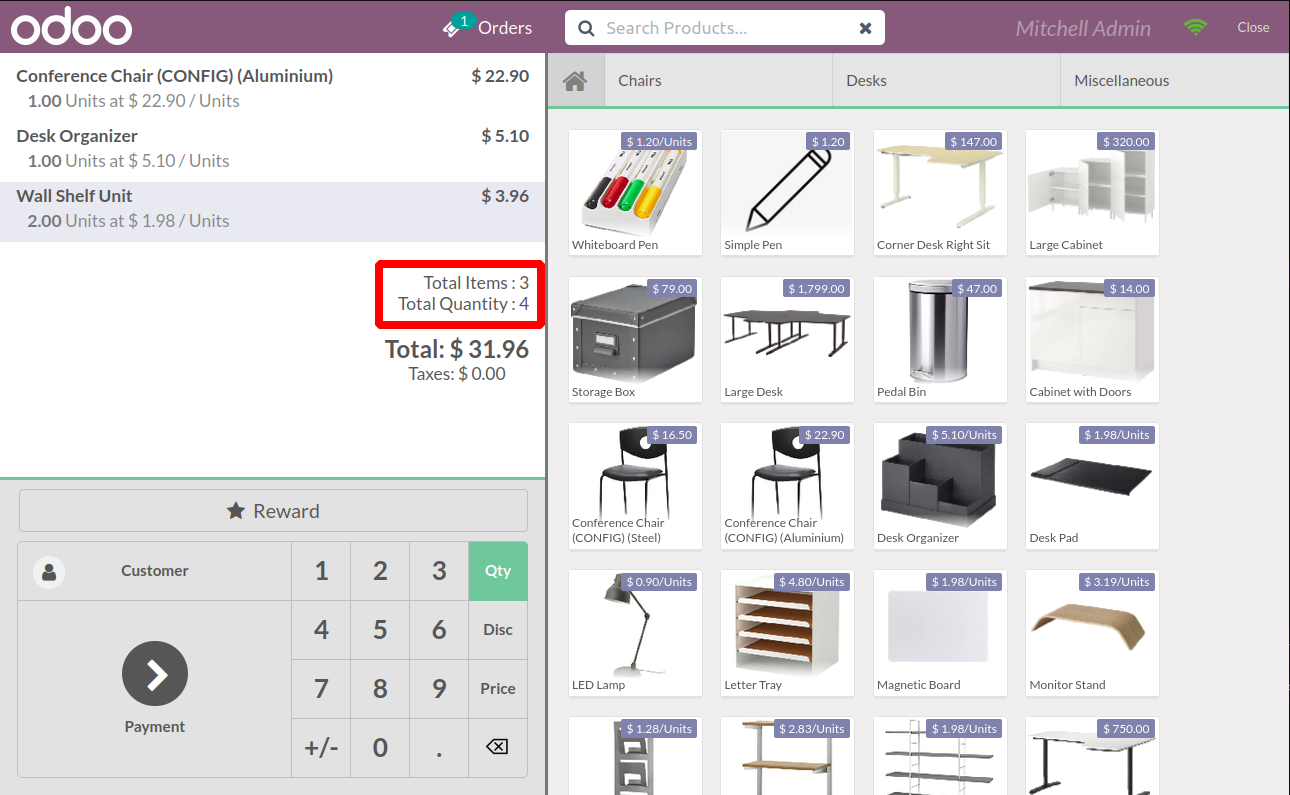Select the Wall Shelf Unit order line
The width and height of the screenshot is (1290, 795).
[x=272, y=210]
